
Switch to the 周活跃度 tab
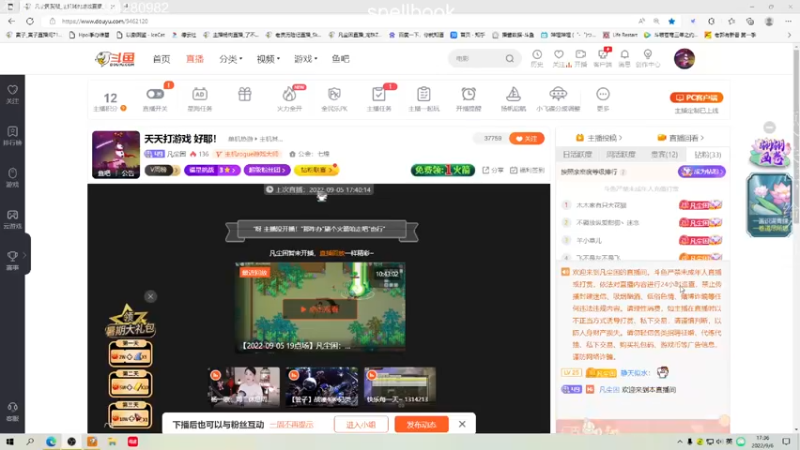click(620, 155)
